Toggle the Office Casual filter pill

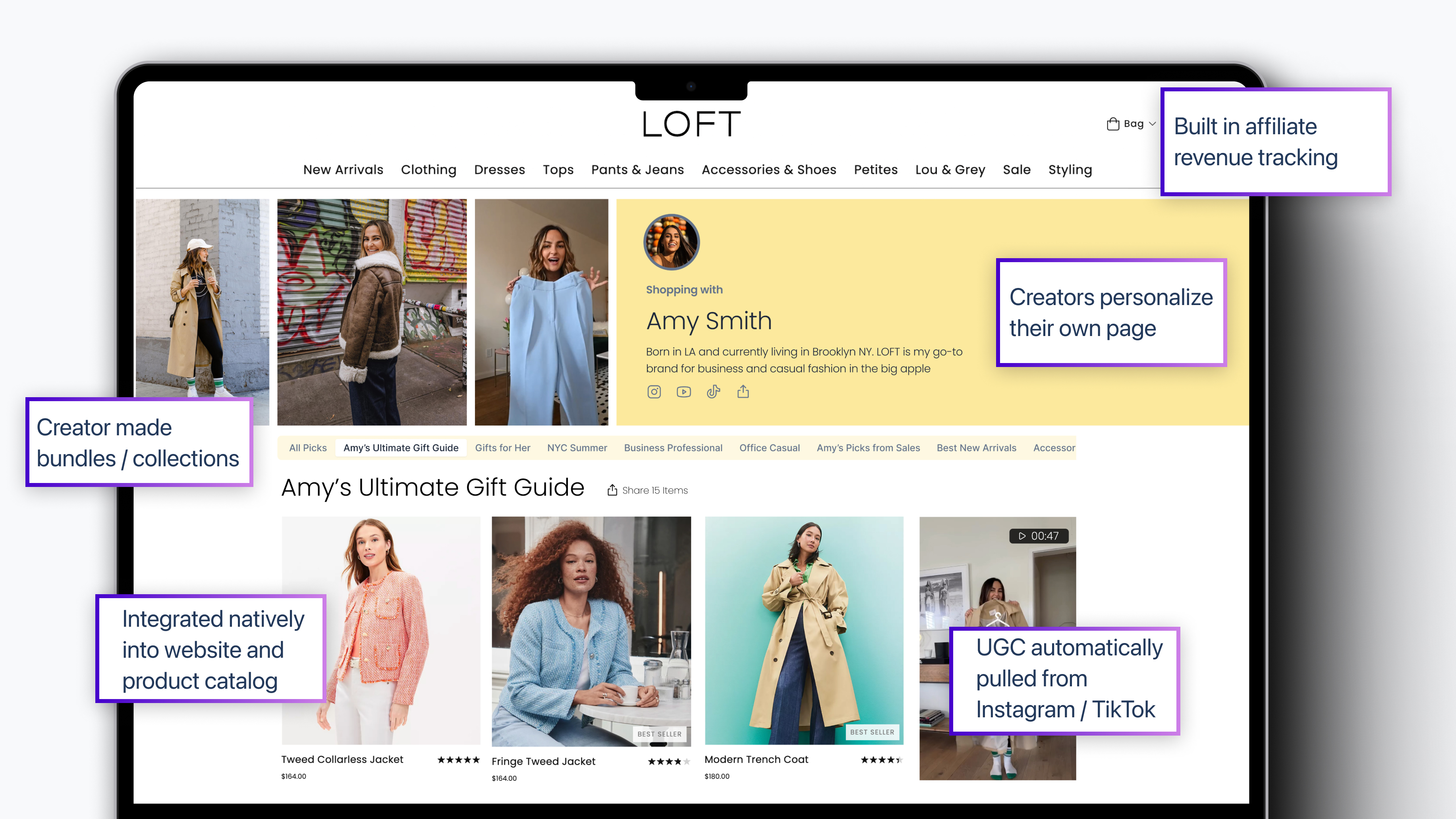pos(769,448)
